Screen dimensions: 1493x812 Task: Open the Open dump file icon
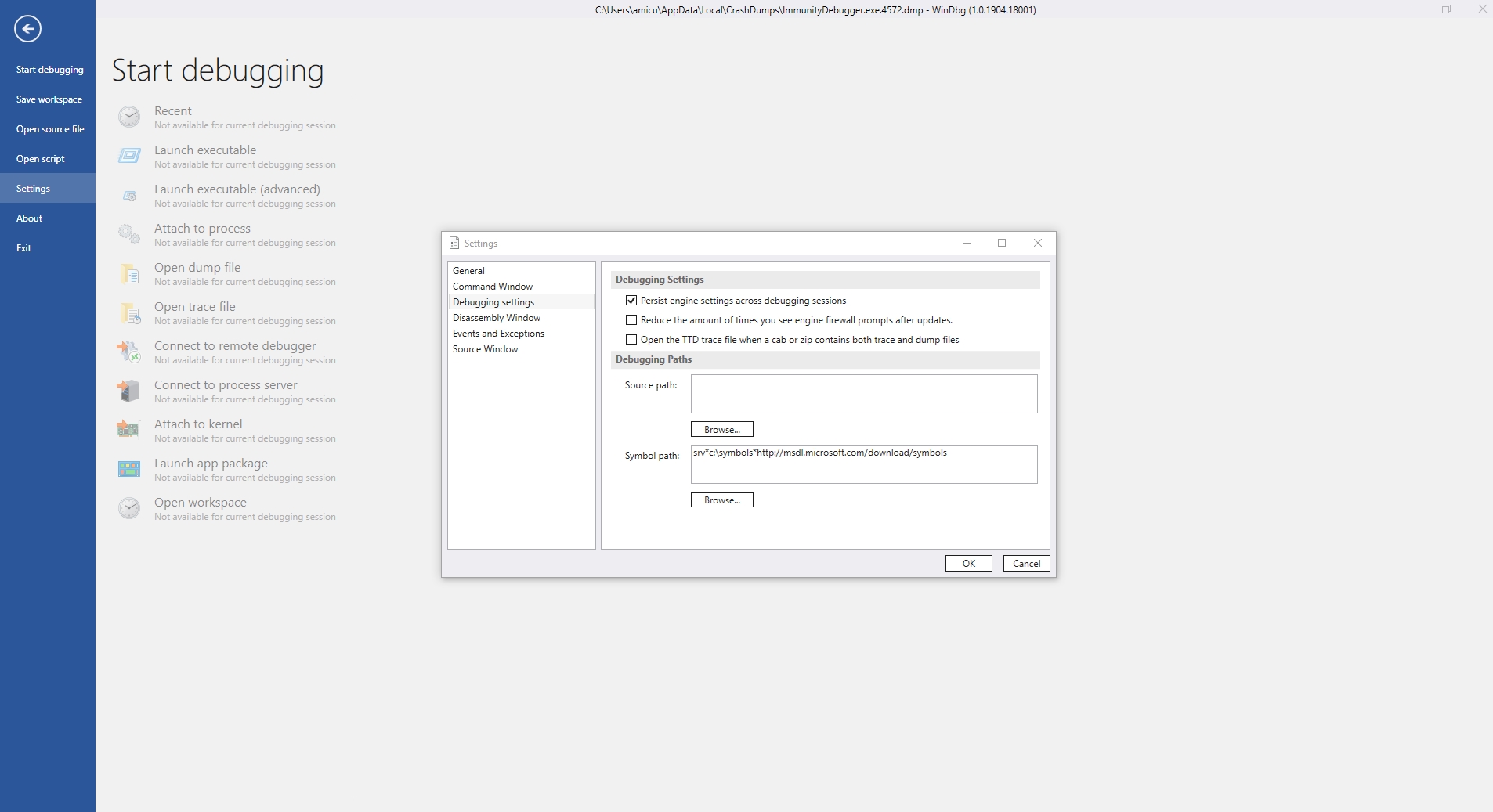point(129,273)
